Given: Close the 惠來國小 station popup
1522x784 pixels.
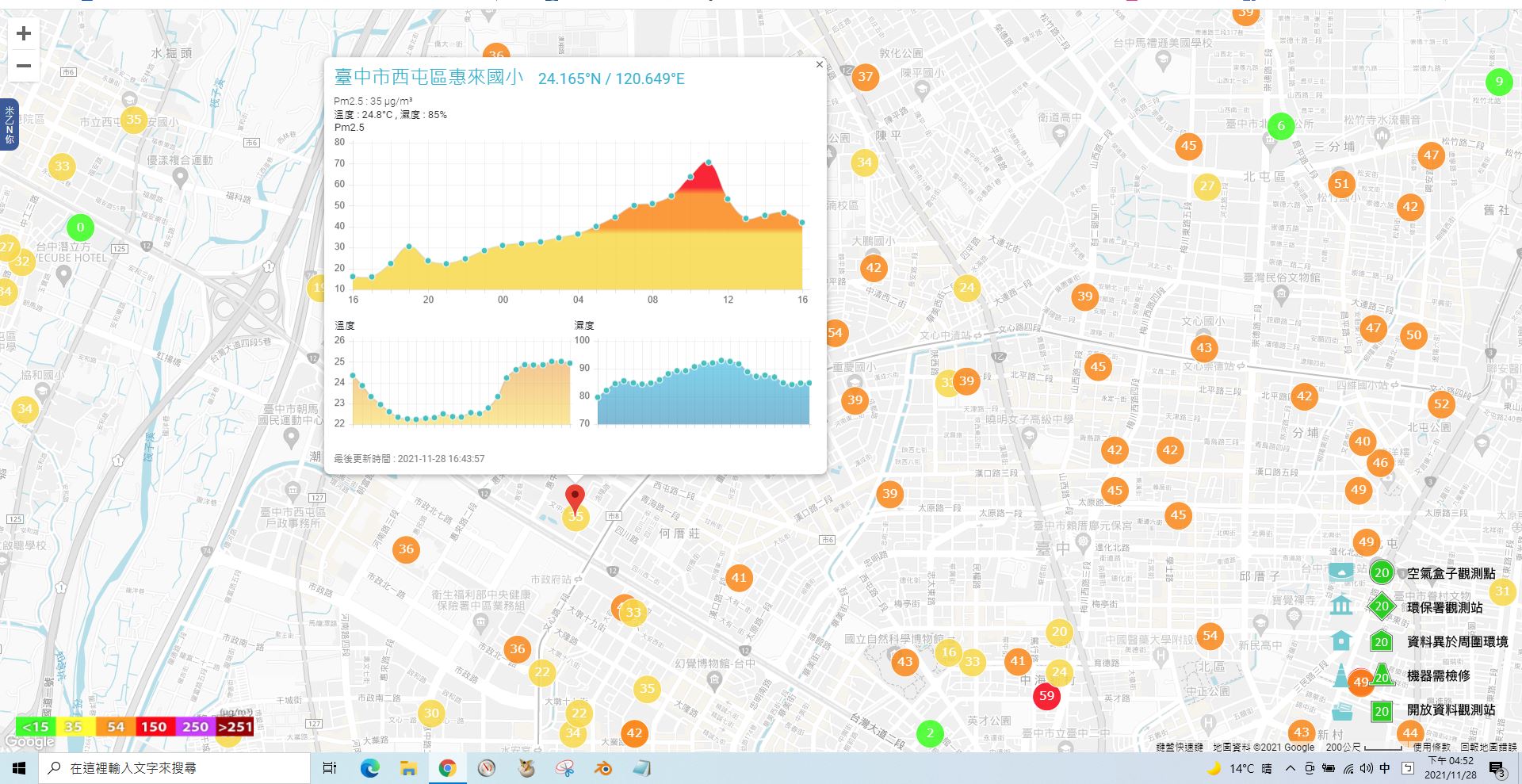Looking at the screenshot, I should coord(820,65).
